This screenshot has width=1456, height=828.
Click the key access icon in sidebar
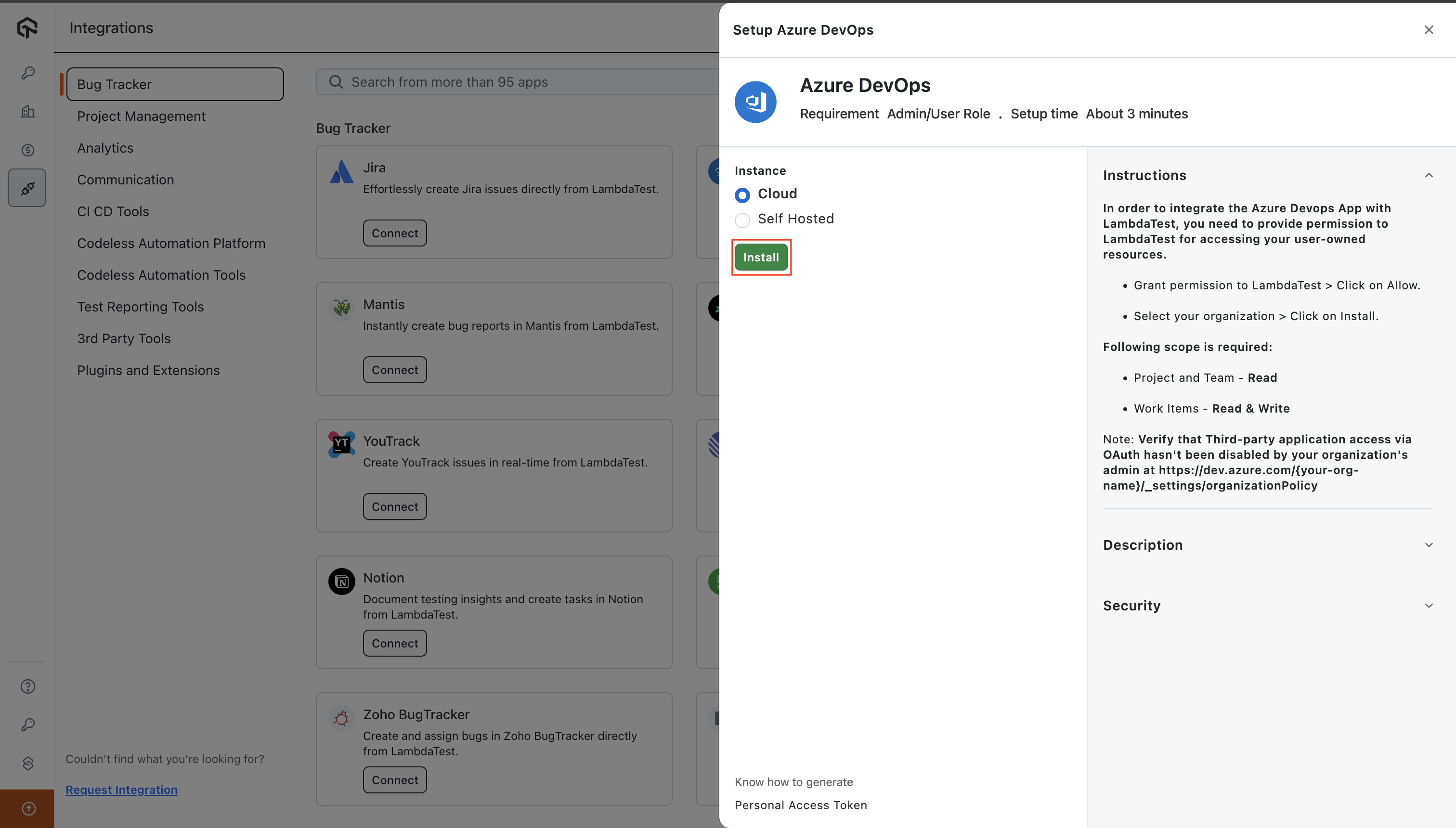[27, 73]
